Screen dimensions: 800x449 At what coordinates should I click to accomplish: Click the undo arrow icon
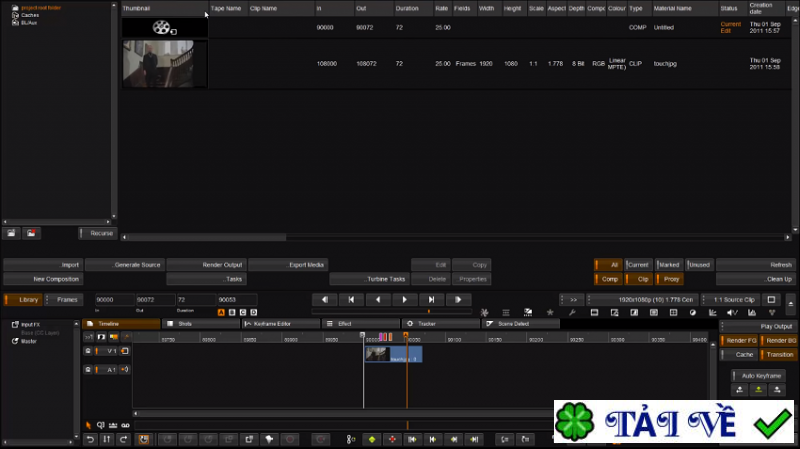pyautogui.click(x=90, y=439)
